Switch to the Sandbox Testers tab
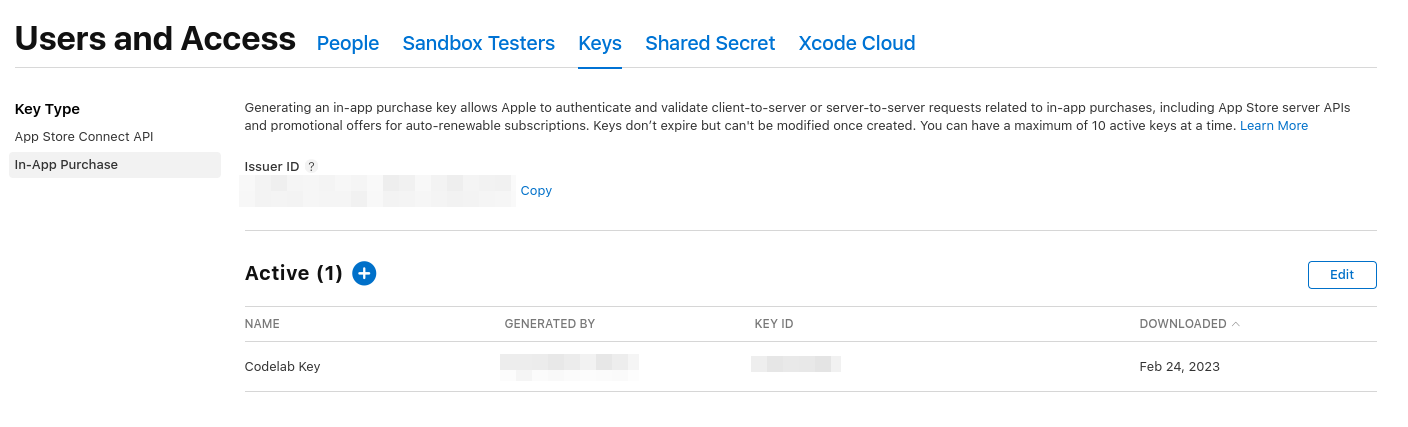 click(478, 43)
